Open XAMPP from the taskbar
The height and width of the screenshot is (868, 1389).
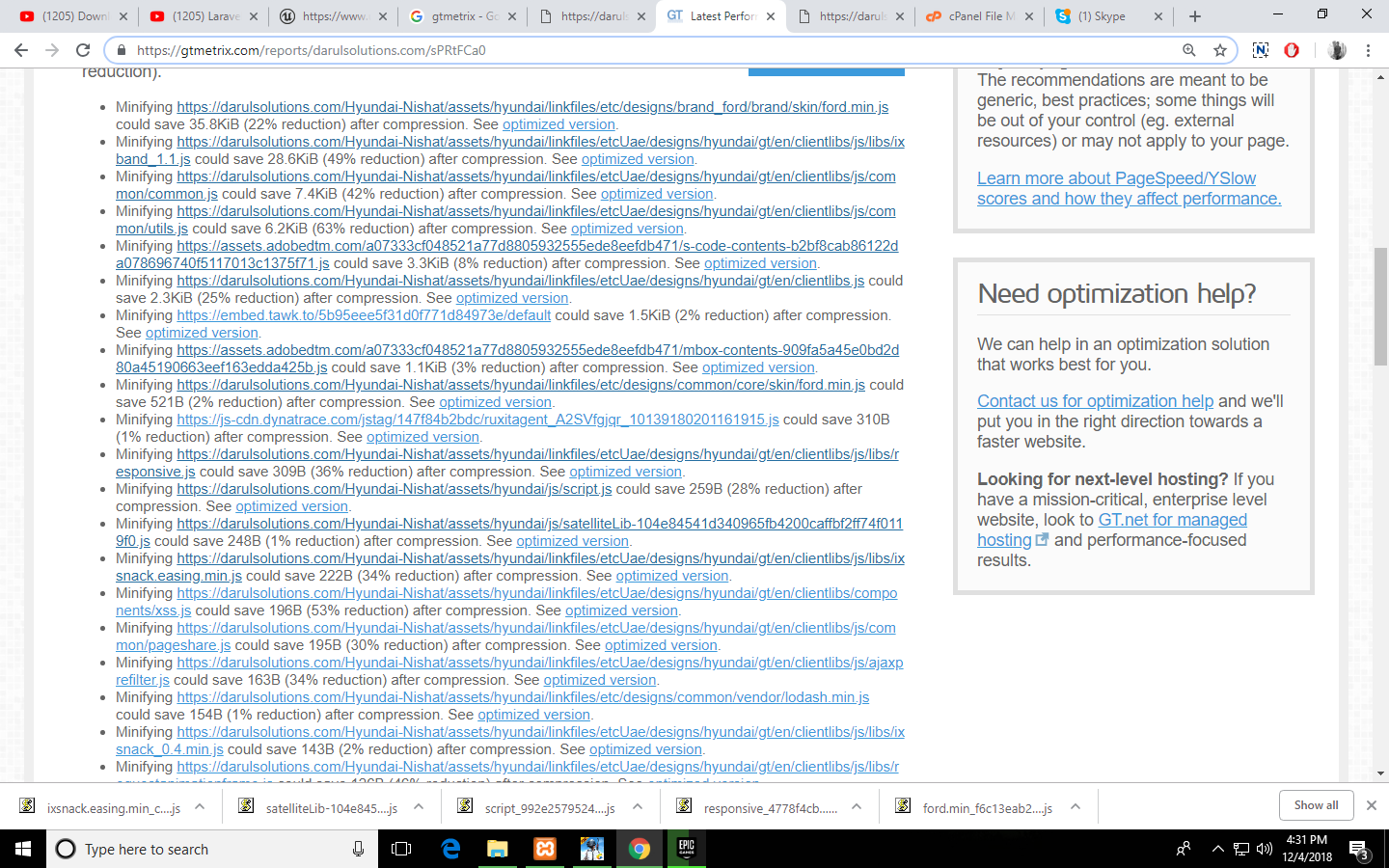[545, 849]
